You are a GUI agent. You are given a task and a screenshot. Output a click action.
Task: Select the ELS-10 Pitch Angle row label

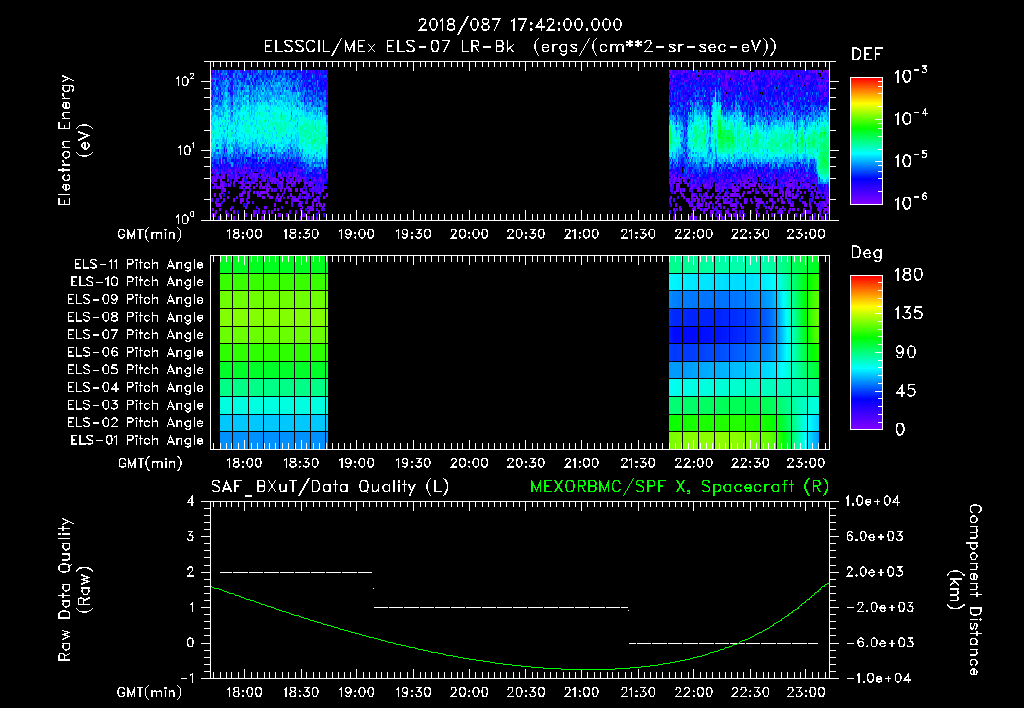coord(137,282)
